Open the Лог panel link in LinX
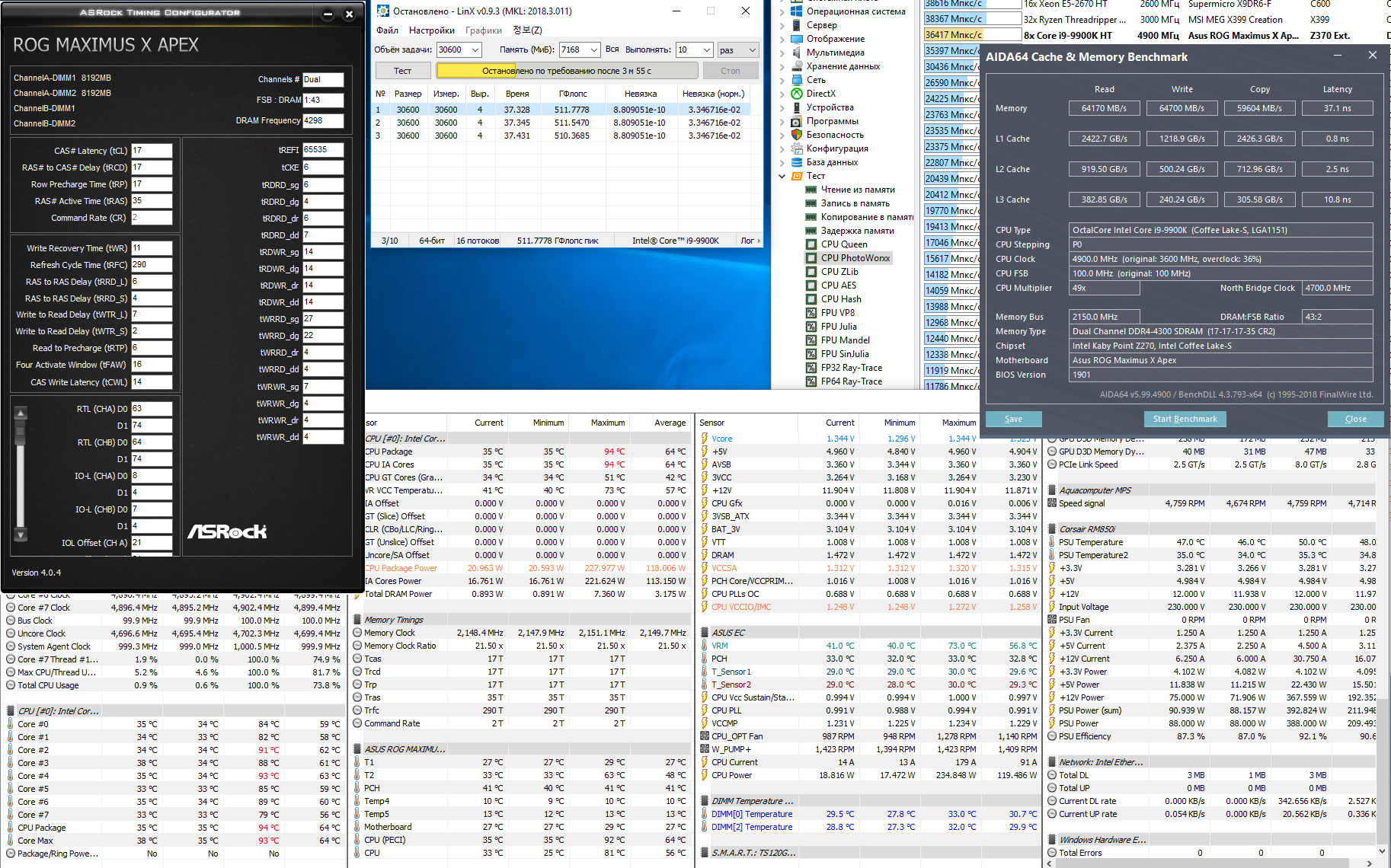Image resolution: width=1391 pixels, height=868 pixels. coord(750,241)
